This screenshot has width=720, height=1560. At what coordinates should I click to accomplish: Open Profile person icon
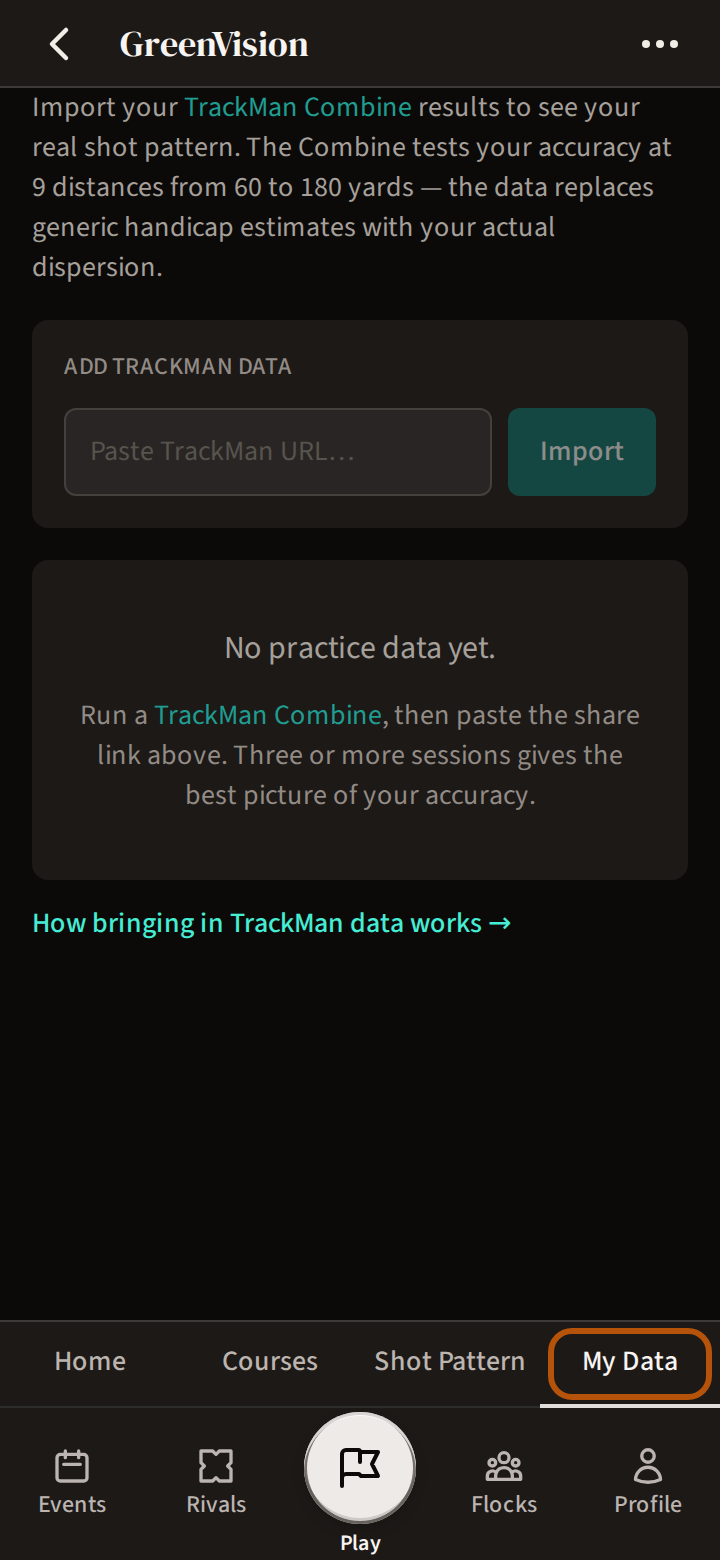click(648, 1466)
